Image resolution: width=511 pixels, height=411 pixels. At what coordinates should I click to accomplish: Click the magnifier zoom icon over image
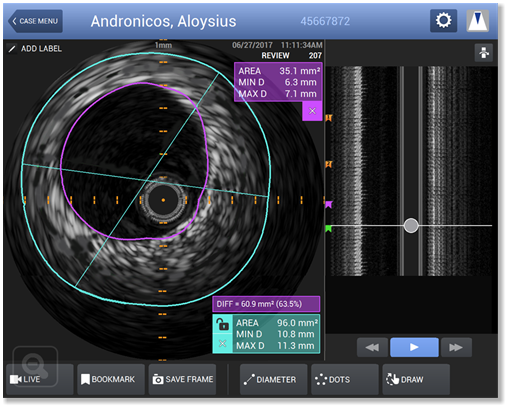[35, 366]
